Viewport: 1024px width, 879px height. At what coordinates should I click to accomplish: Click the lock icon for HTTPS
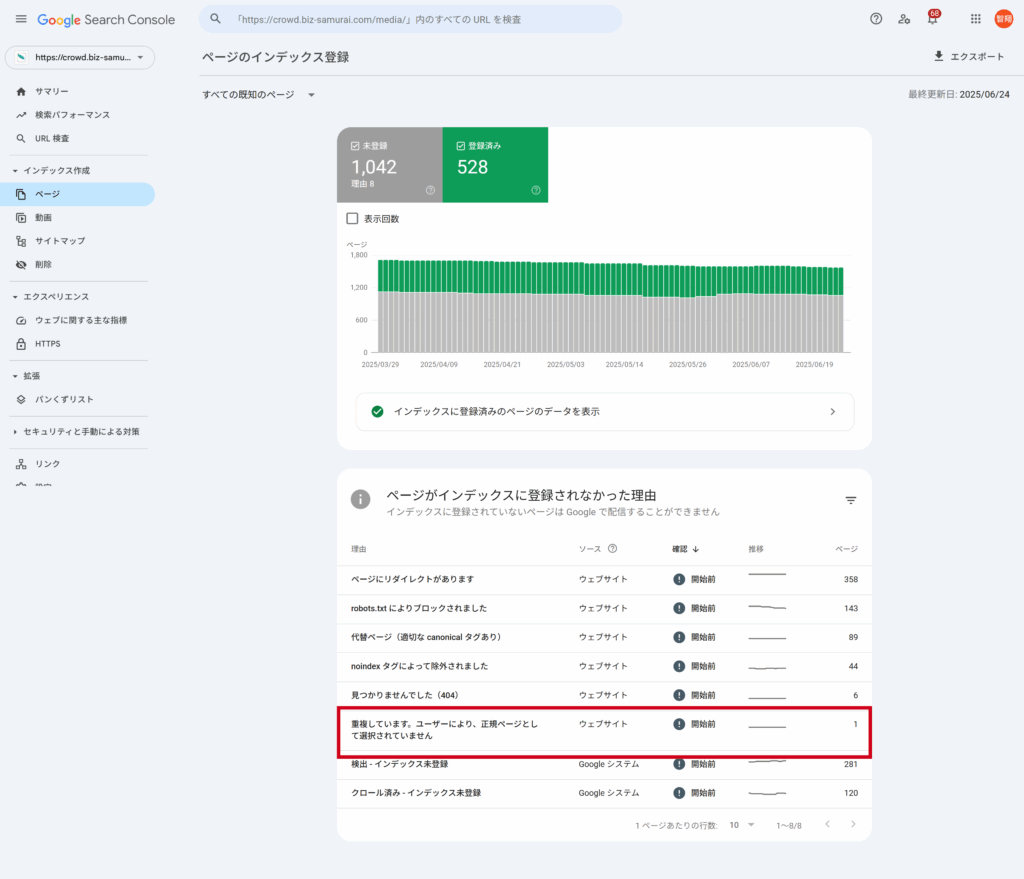coord(21,344)
